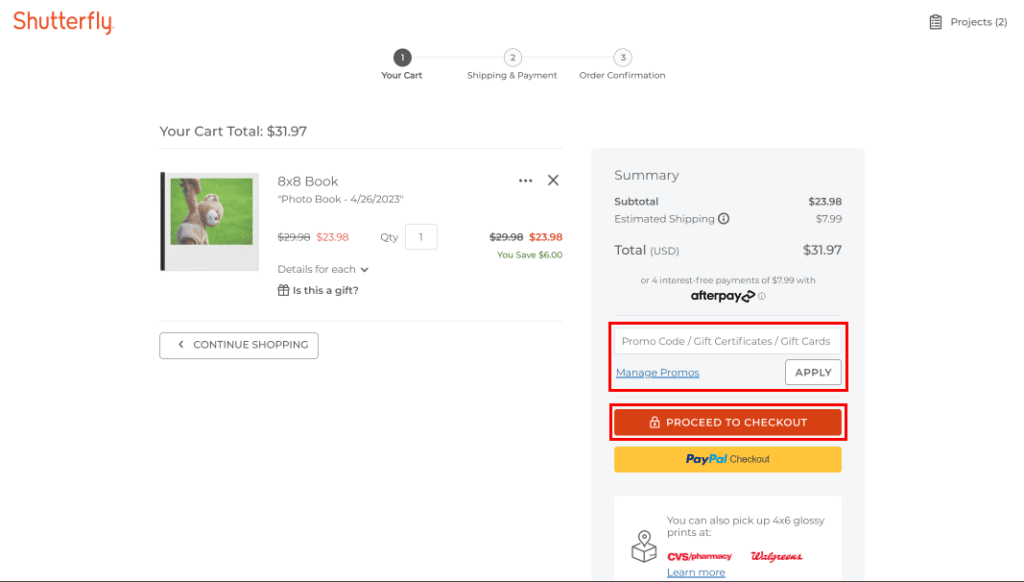Remove the 8x8 Book with X icon
This screenshot has width=1024, height=582.
[x=553, y=181]
